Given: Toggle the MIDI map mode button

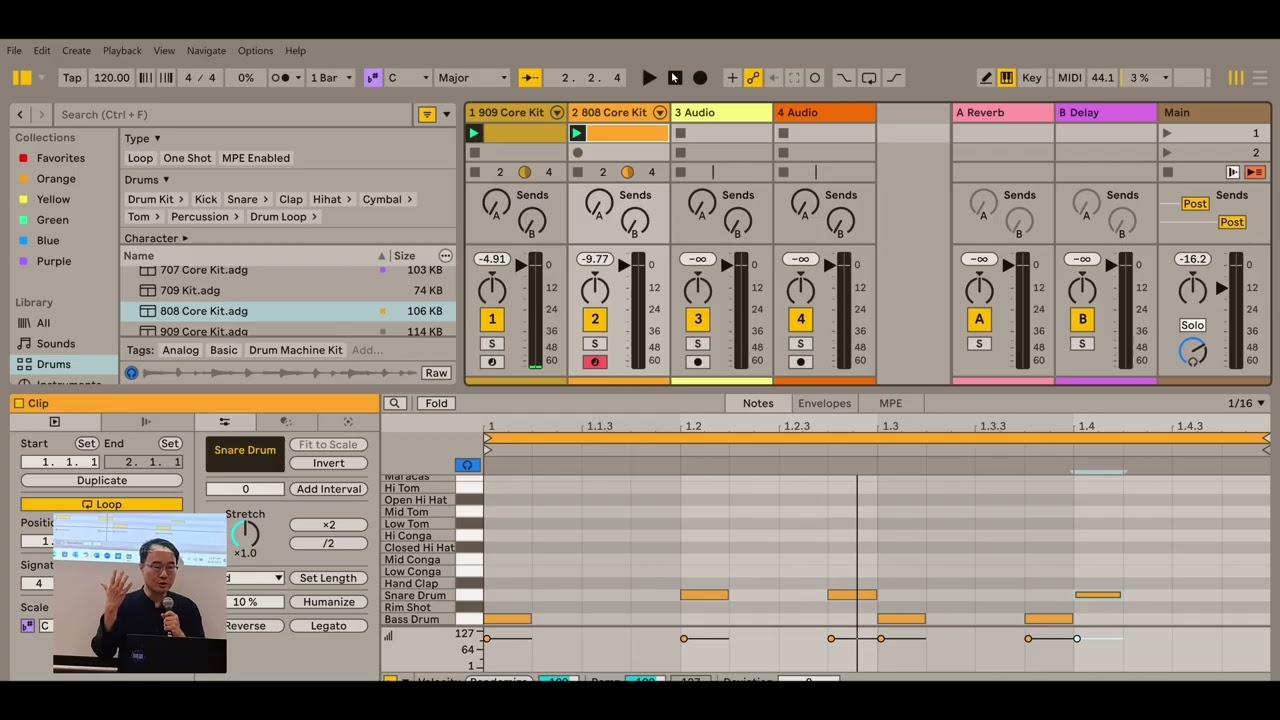Looking at the screenshot, I should click(x=1069, y=78).
